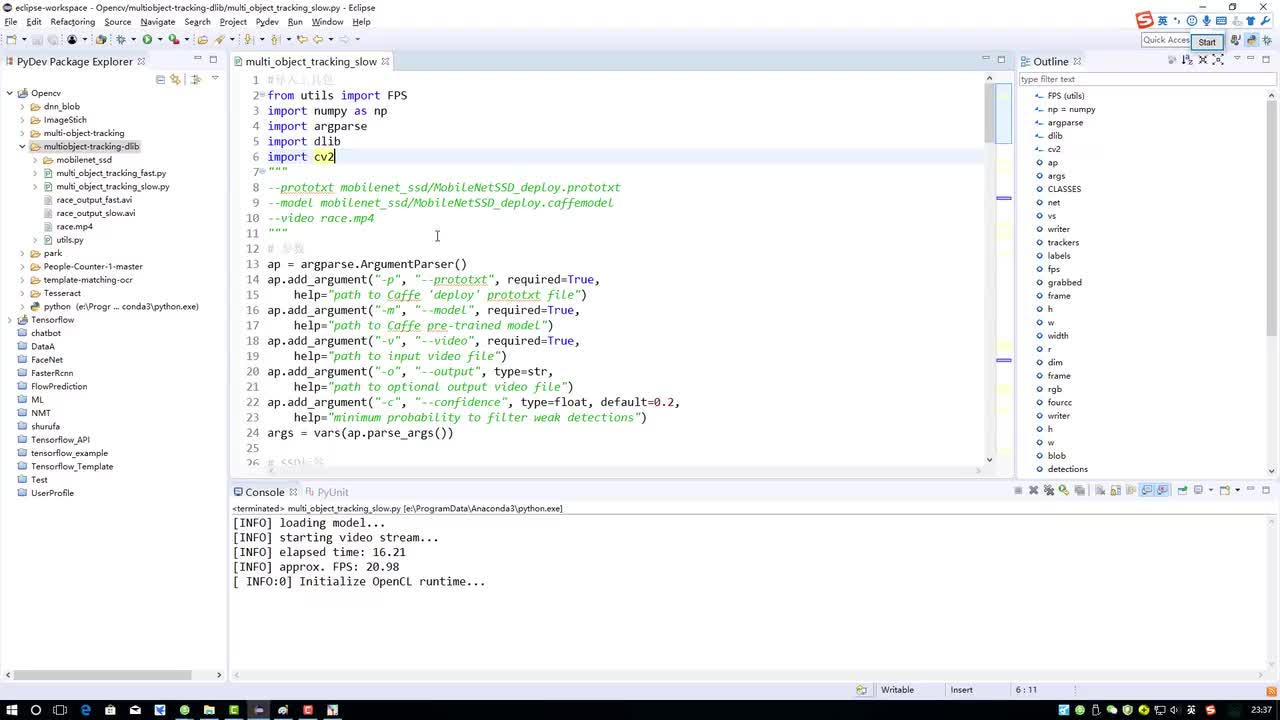Select CLASSES in the Outline
The image size is (1280, 720).
1064,189
